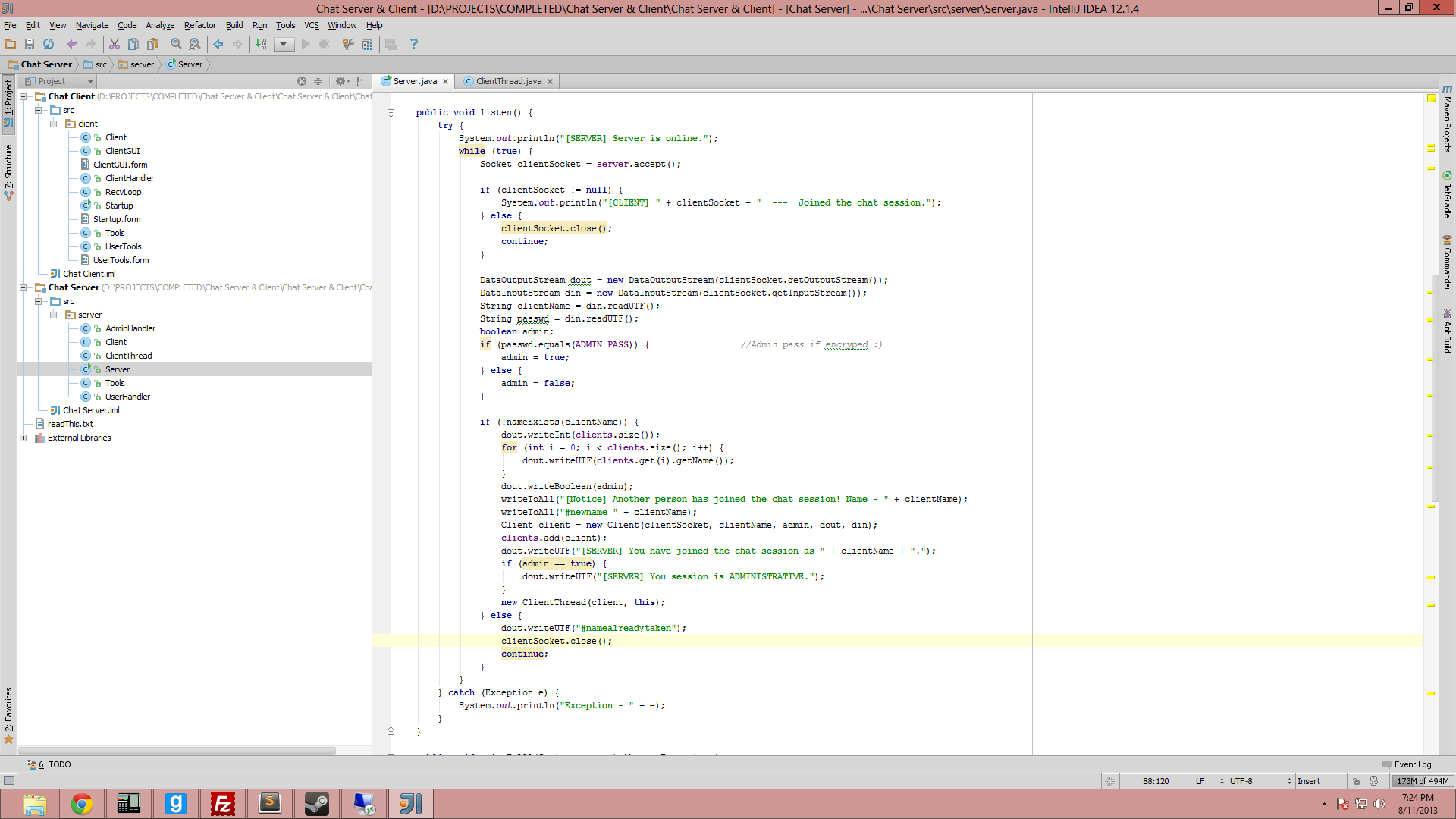The width and height of the screenshot is (1456, 819).
Task: Click the Make Project build icon
Action: (261, 44)
